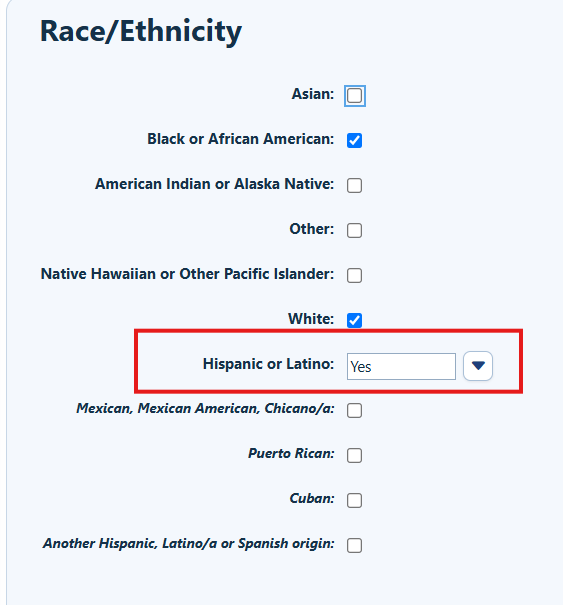Click the "Cuban:" label text

(x=312, y=499)
